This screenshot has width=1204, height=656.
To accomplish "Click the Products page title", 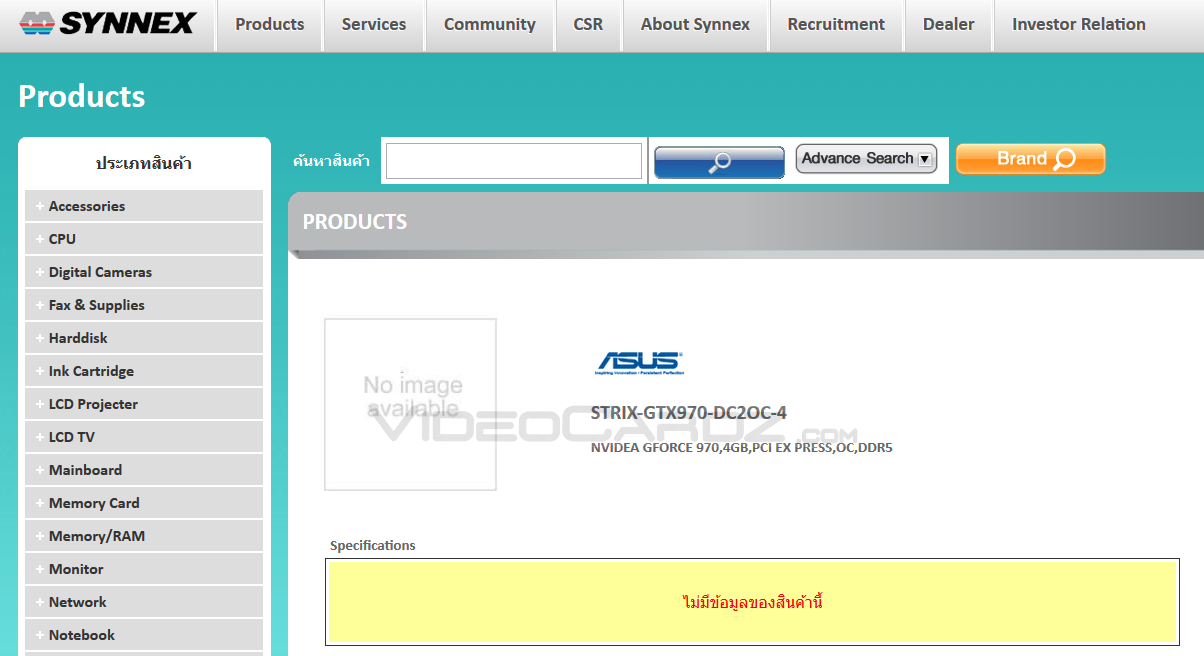I will [82, 96].
